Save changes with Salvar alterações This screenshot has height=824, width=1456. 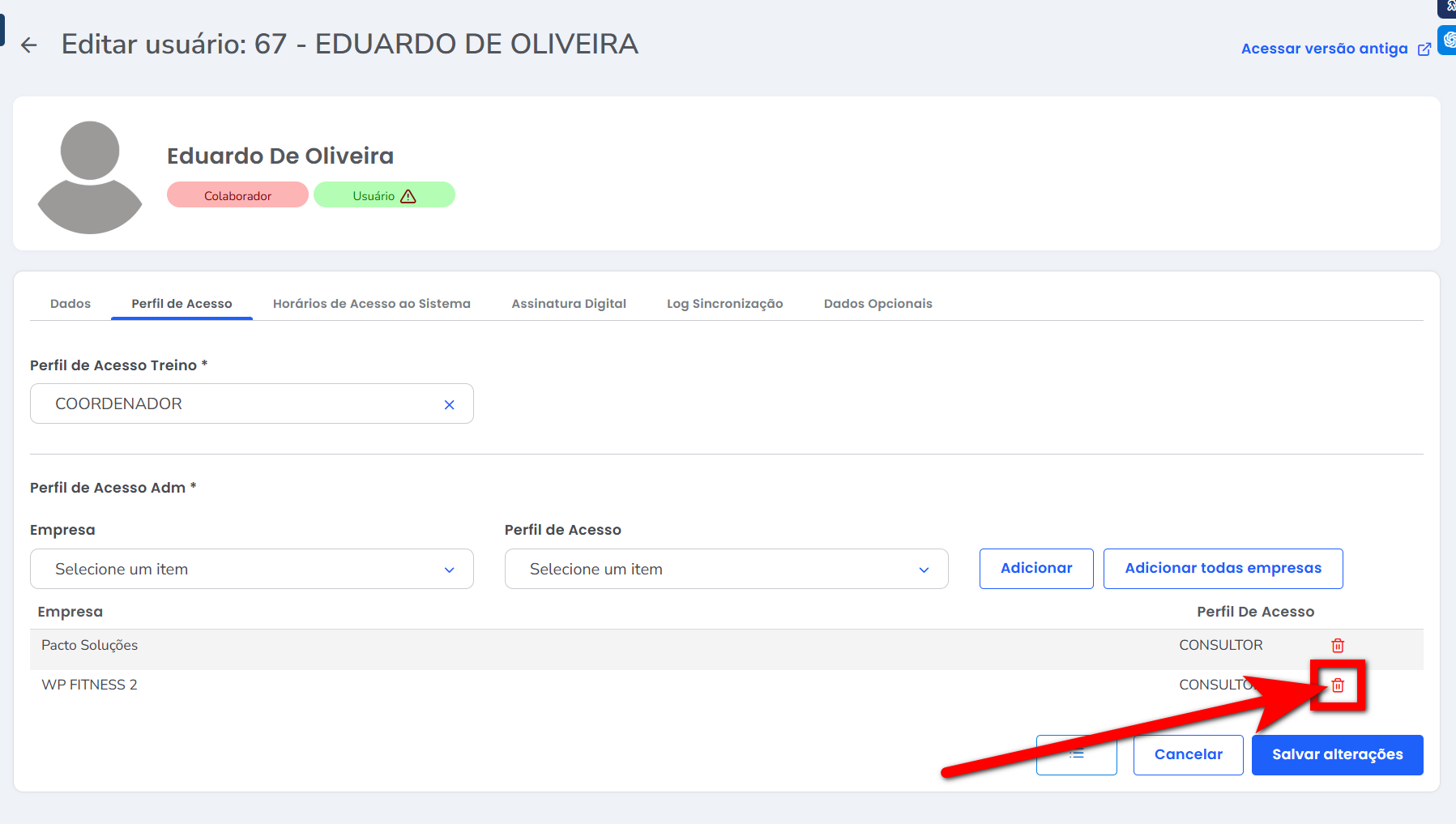(x=1337, y=754)
